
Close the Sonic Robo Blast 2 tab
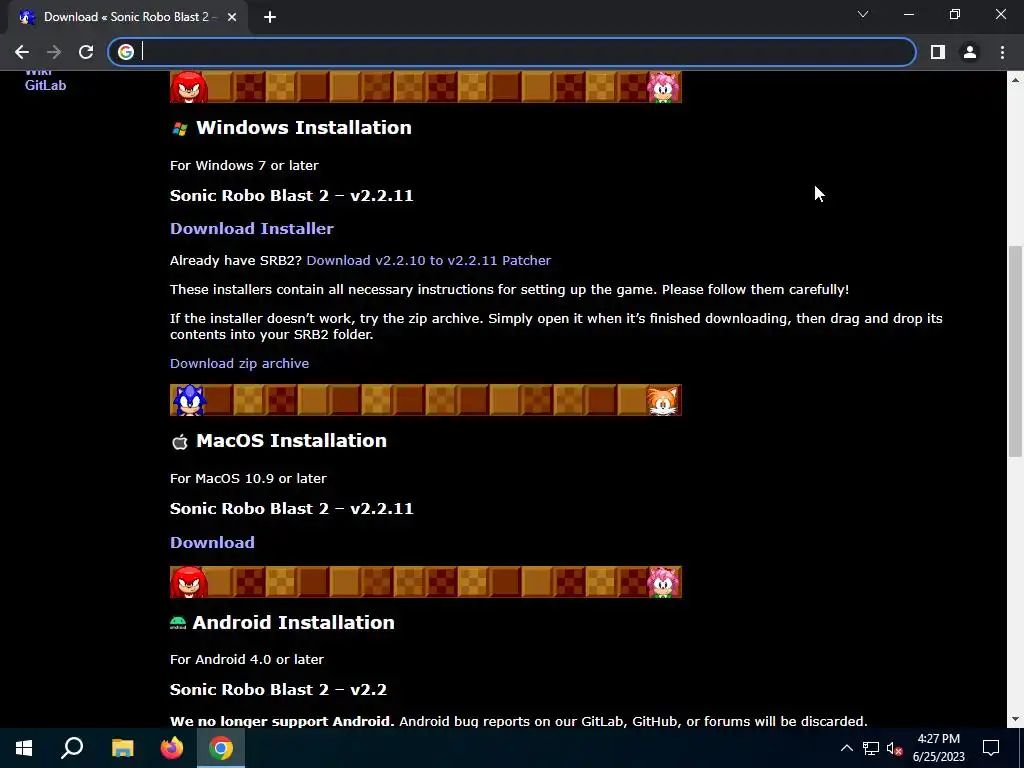pyautogui.click(x=232, y=17)
